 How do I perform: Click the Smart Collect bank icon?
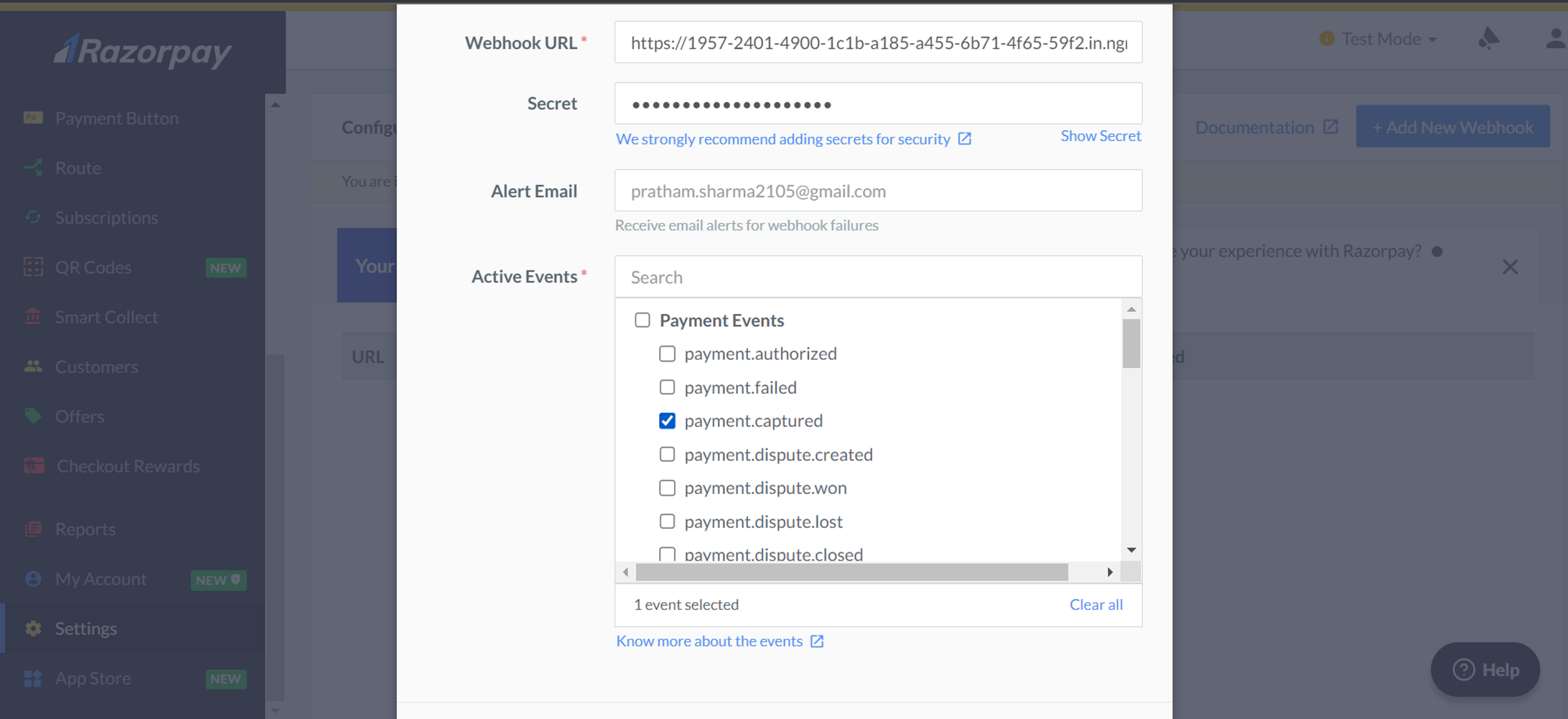coord(33,317)
